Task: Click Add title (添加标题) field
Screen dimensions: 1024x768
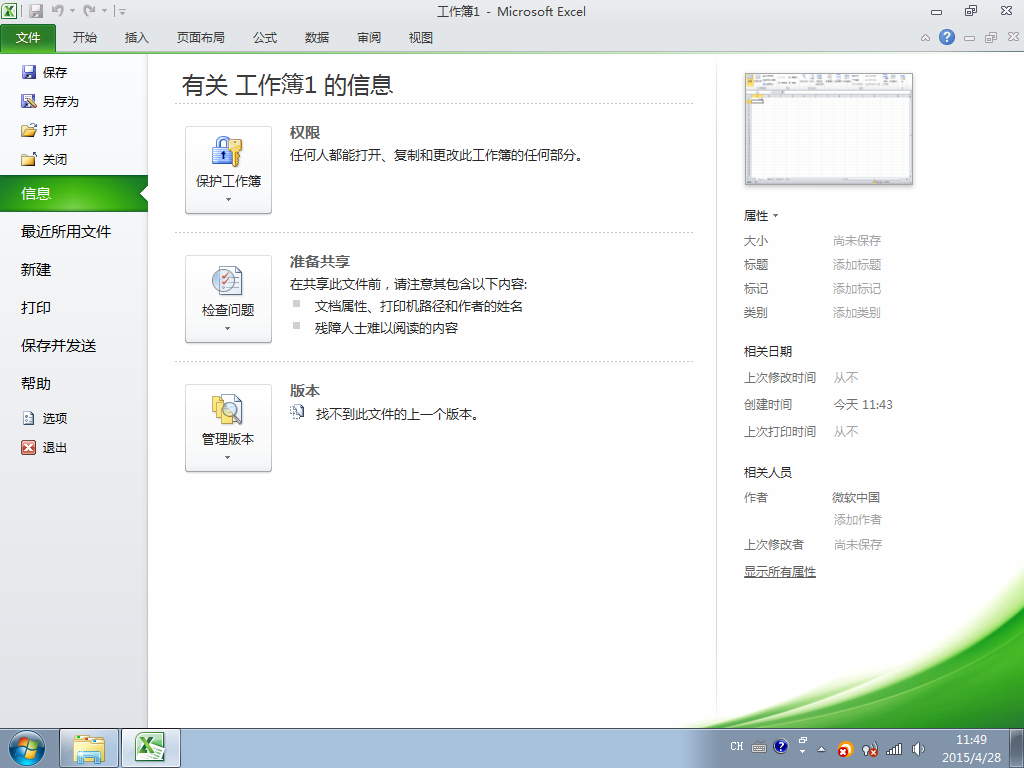Action: point(857,264)
